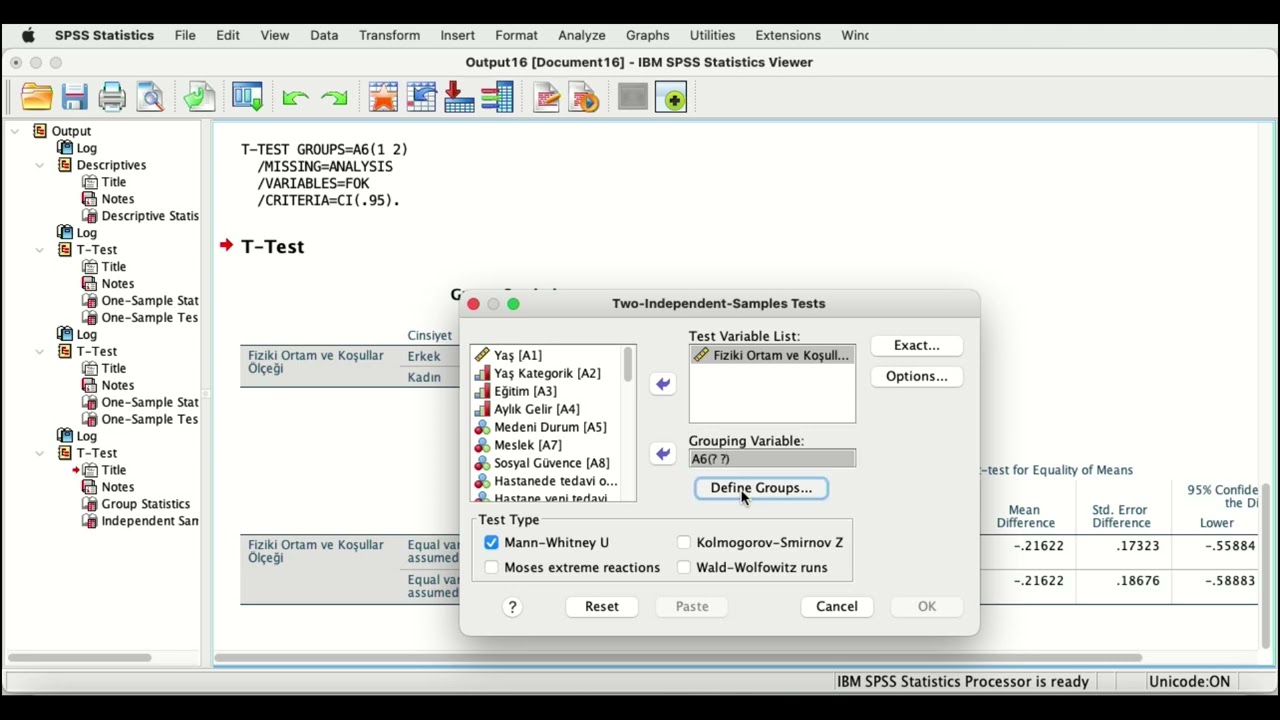
Task: Click the Define Groups... button
Action: tap(761, 488)
